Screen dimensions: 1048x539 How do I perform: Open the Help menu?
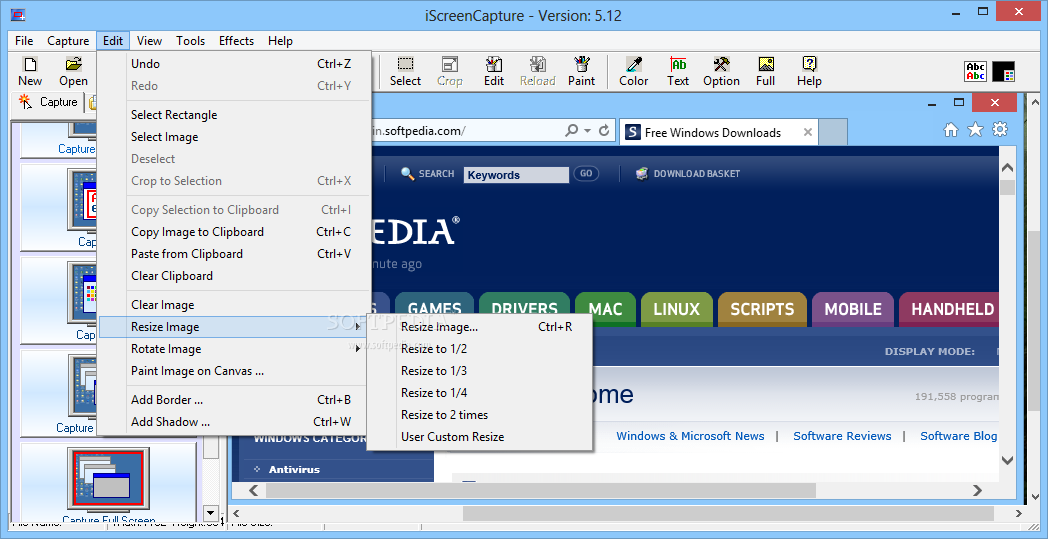coord(281,41)
